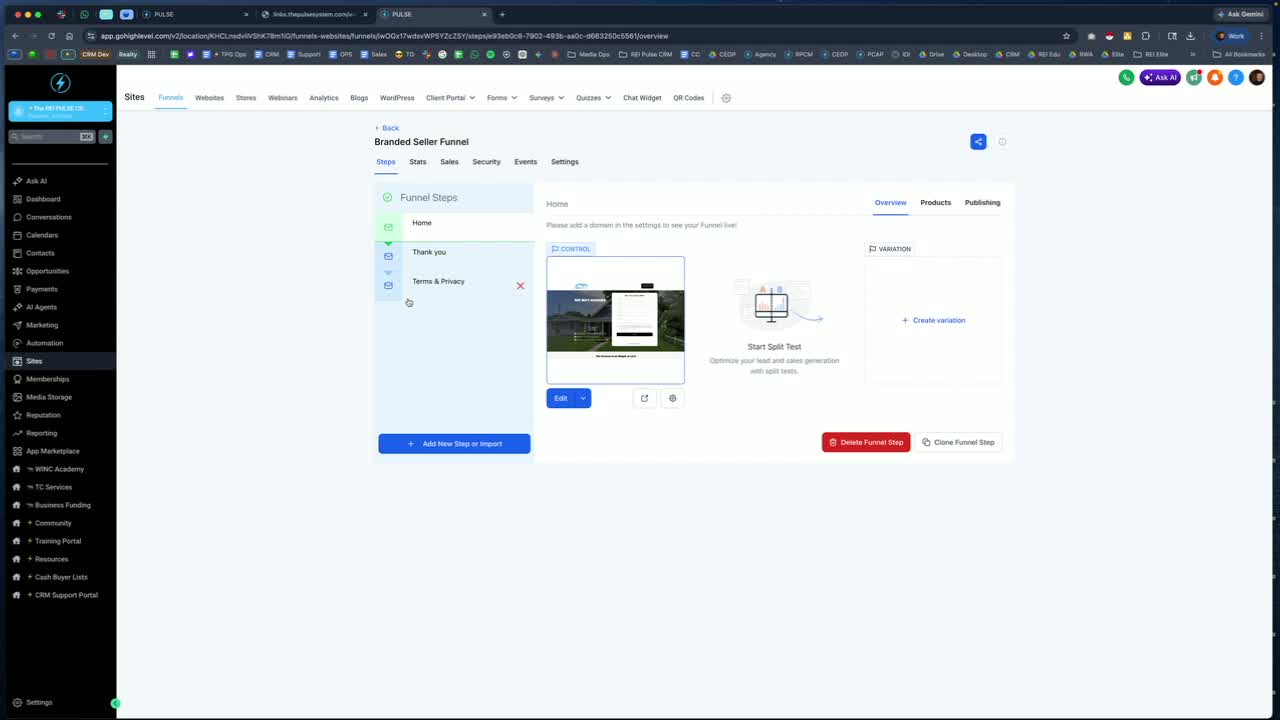Switch to the Publishing tab
The image size is (1280, 720).
[x=982, y=203]
